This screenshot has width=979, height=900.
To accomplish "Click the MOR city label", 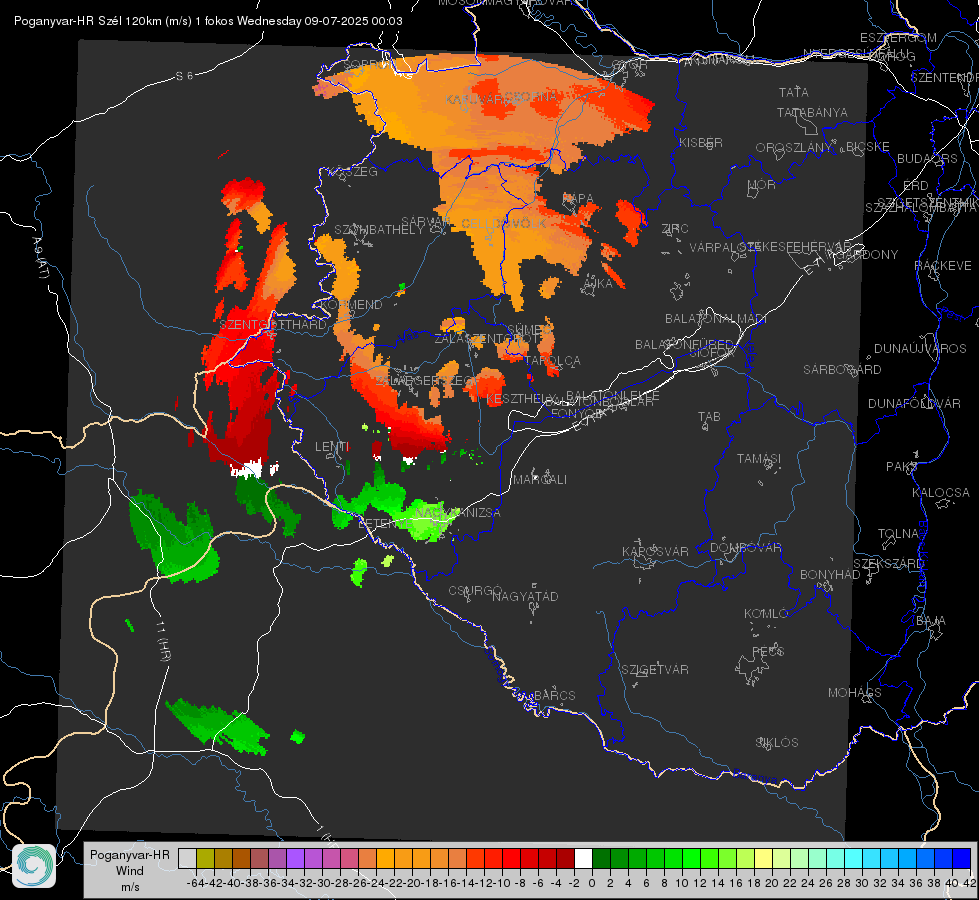I will [762, 184].
